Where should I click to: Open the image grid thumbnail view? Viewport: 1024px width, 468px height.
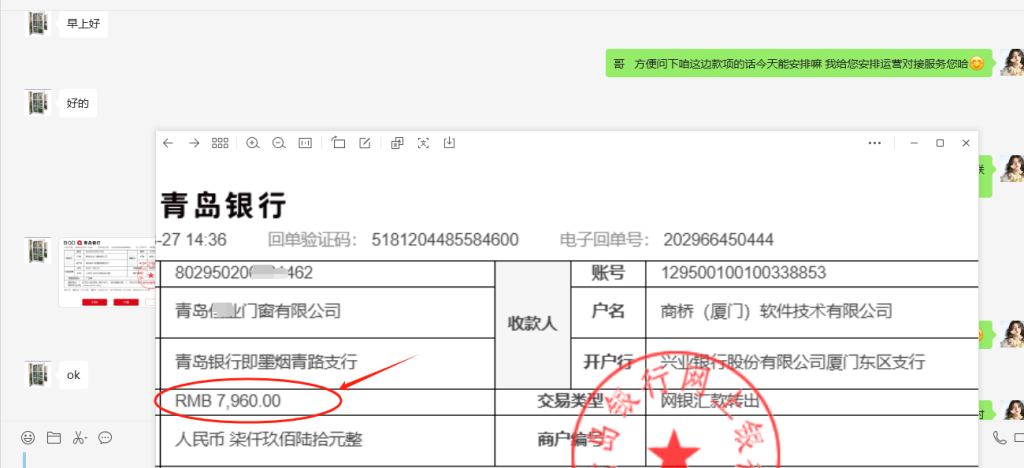click(x=221, y=143)
